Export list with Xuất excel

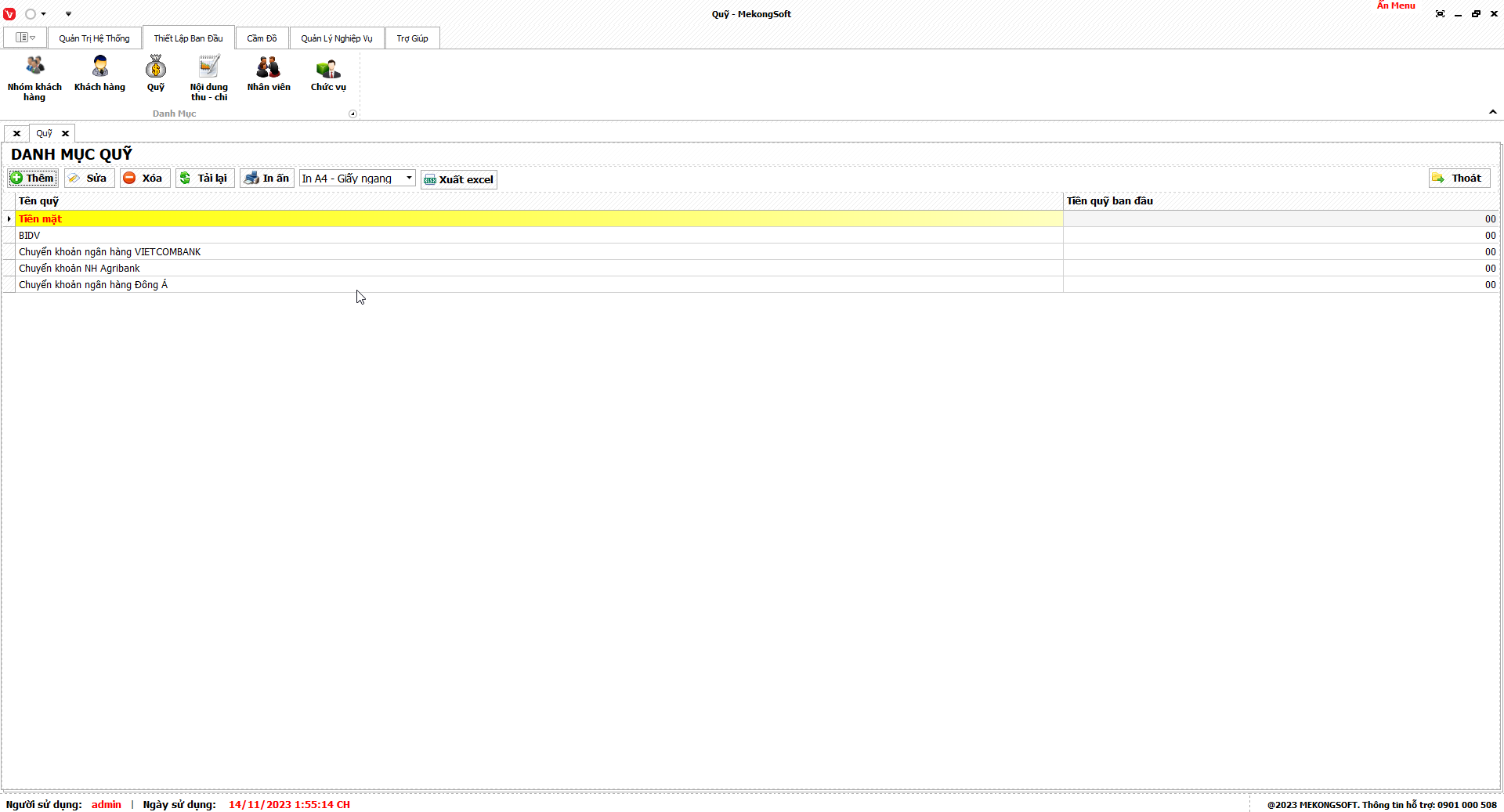pos(459,179)
